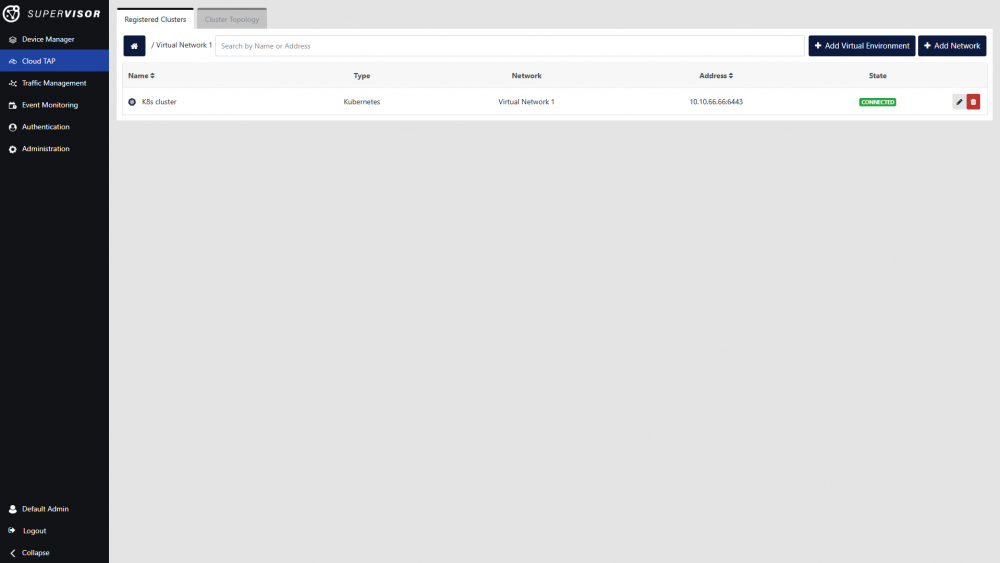Go to Event Monitoring
The height and width of the screenshot is (563, 1000).
pyautogui.click(x=49, y=105)
